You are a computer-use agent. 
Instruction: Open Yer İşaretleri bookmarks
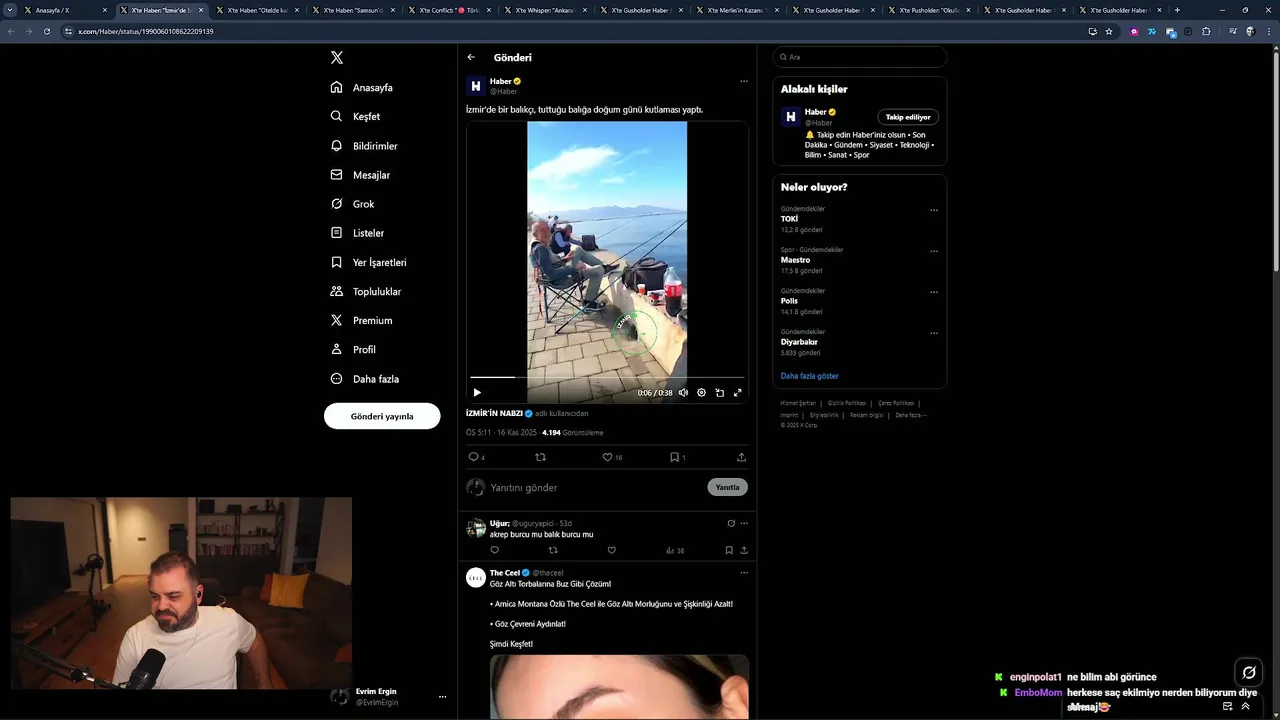point(368,262)
